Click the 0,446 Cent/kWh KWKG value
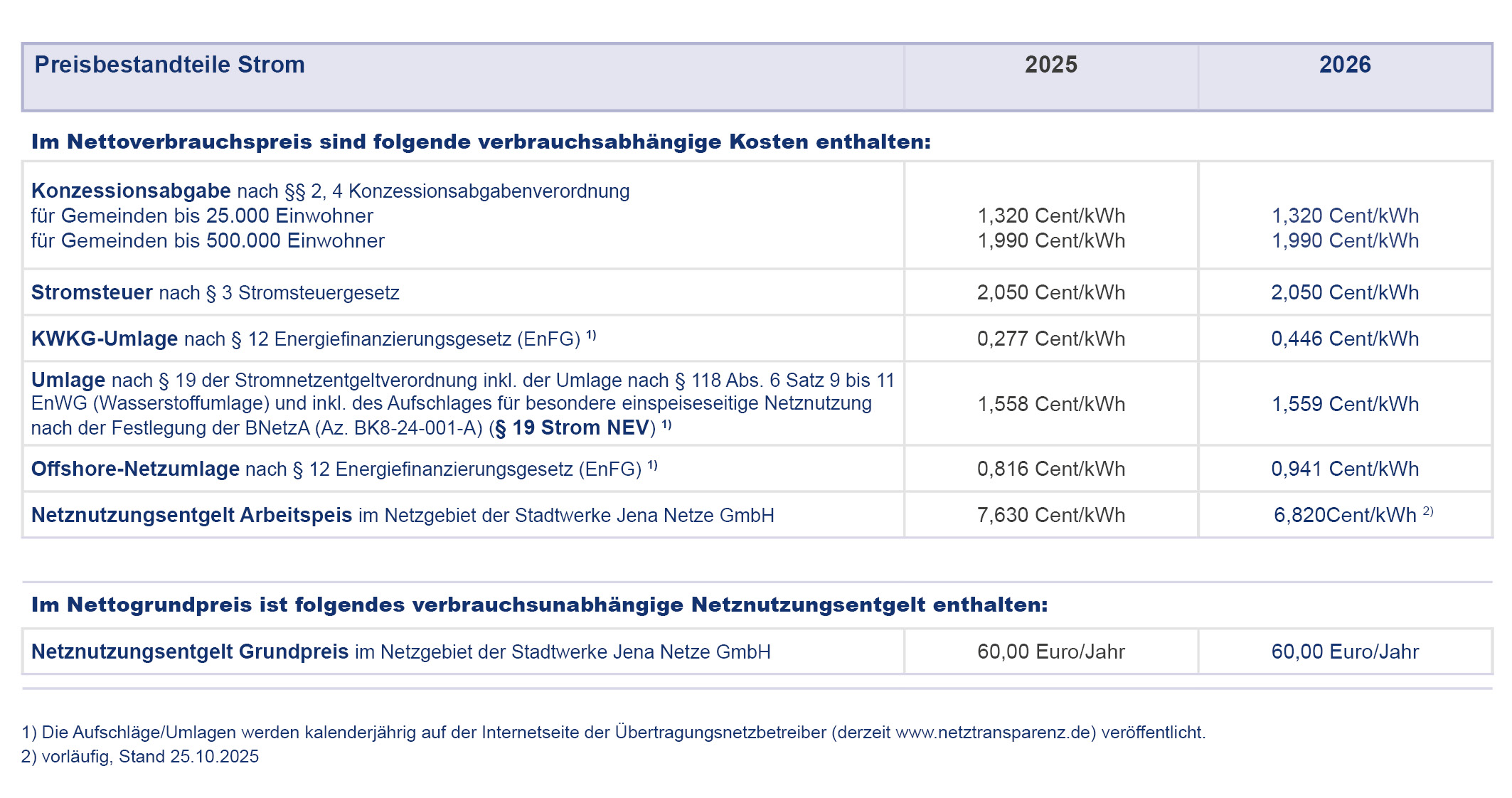The width and height of the screenshot is (1512, 798). pos(1344,339)
